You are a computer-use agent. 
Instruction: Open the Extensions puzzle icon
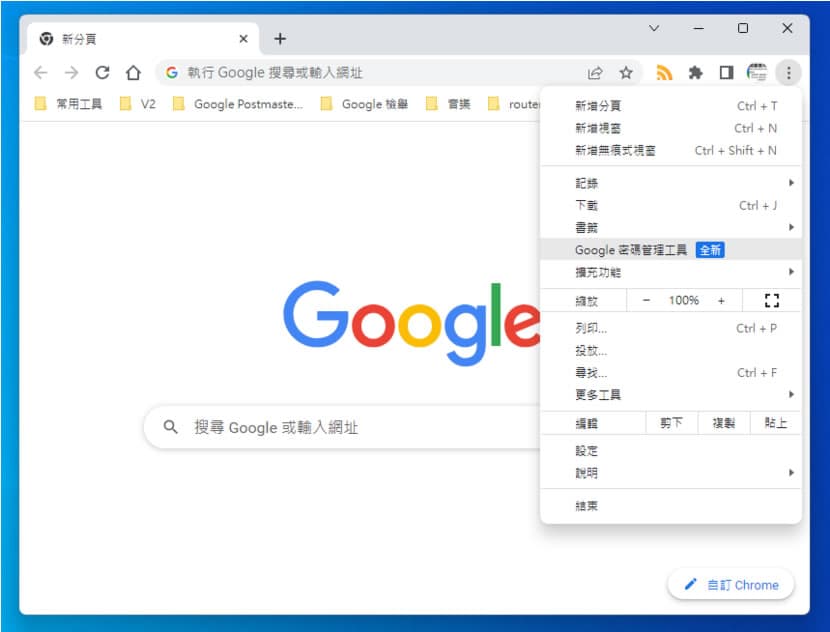tap(695, 73)
